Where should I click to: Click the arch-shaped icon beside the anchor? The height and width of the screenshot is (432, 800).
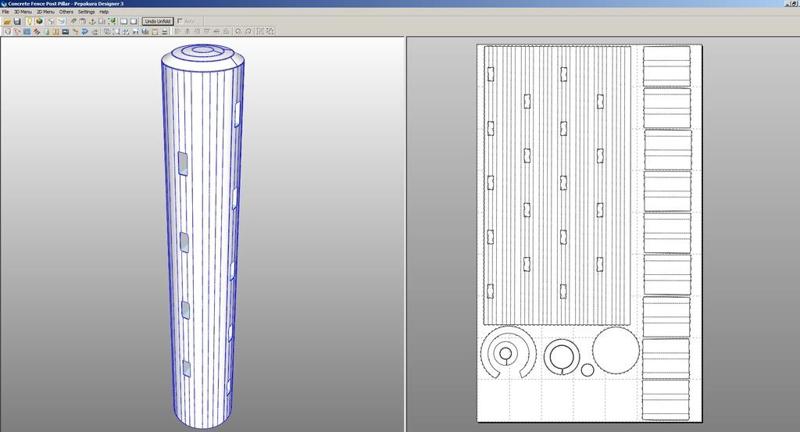click(82, 21)
